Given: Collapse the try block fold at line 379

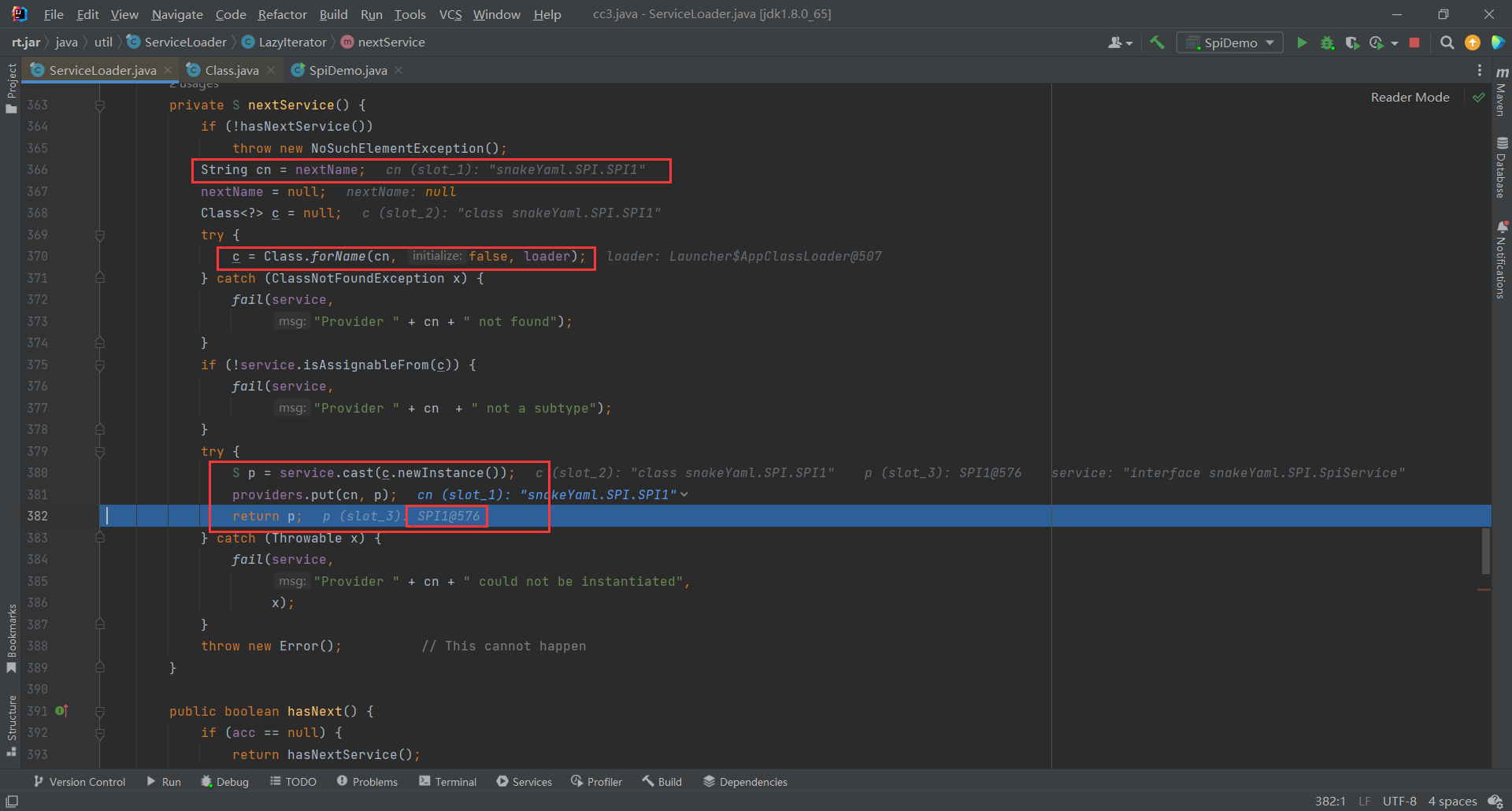Looking at the screenshot, I should tap(100, 452).
